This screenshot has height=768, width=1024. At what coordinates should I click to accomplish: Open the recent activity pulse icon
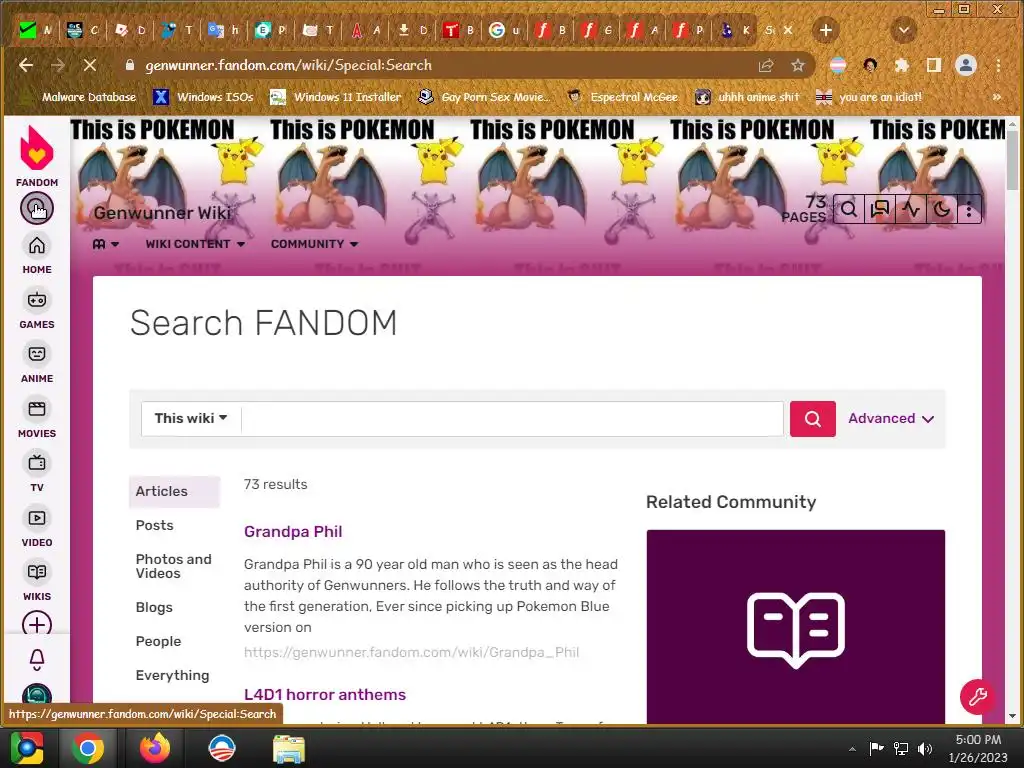(x=911, y=209)
